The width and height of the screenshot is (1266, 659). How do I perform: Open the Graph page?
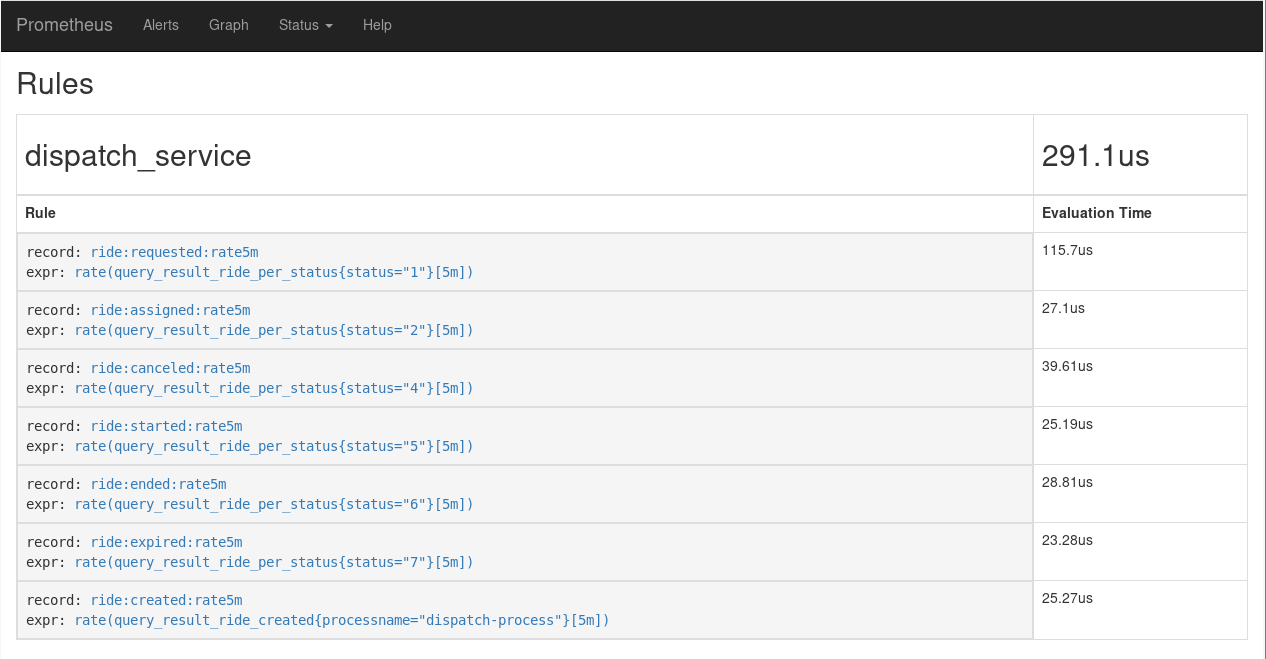229,25
